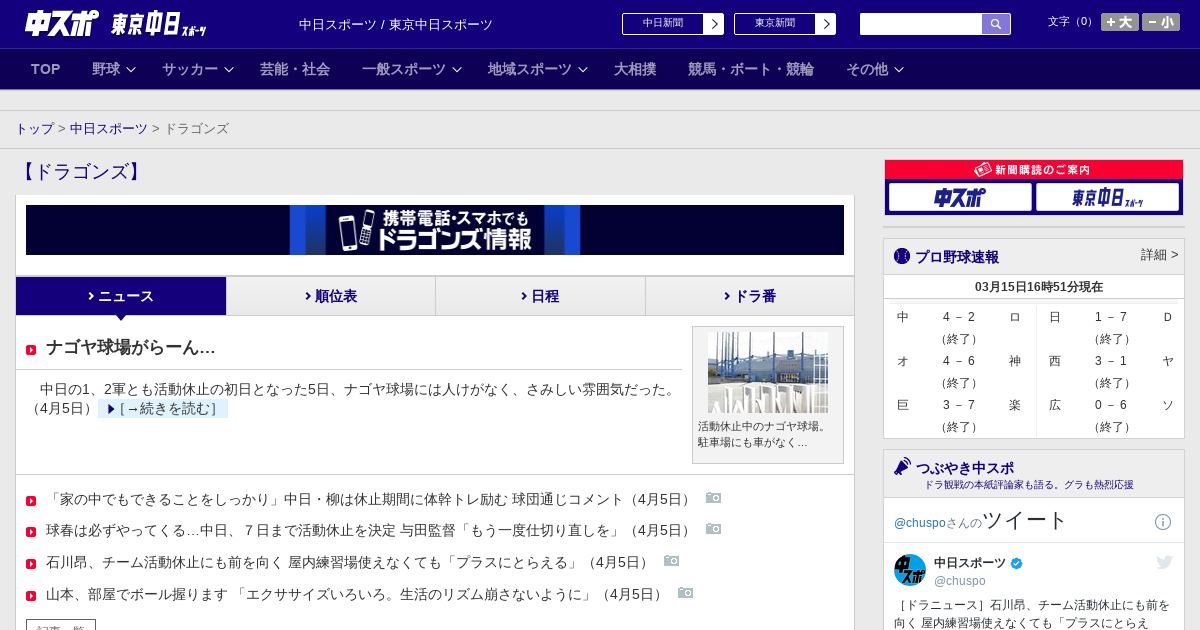Image resolution: width=1200 pixels, height=630 pixels.
Task: Click 中スポ subscription button
Action: click(960, 197)
